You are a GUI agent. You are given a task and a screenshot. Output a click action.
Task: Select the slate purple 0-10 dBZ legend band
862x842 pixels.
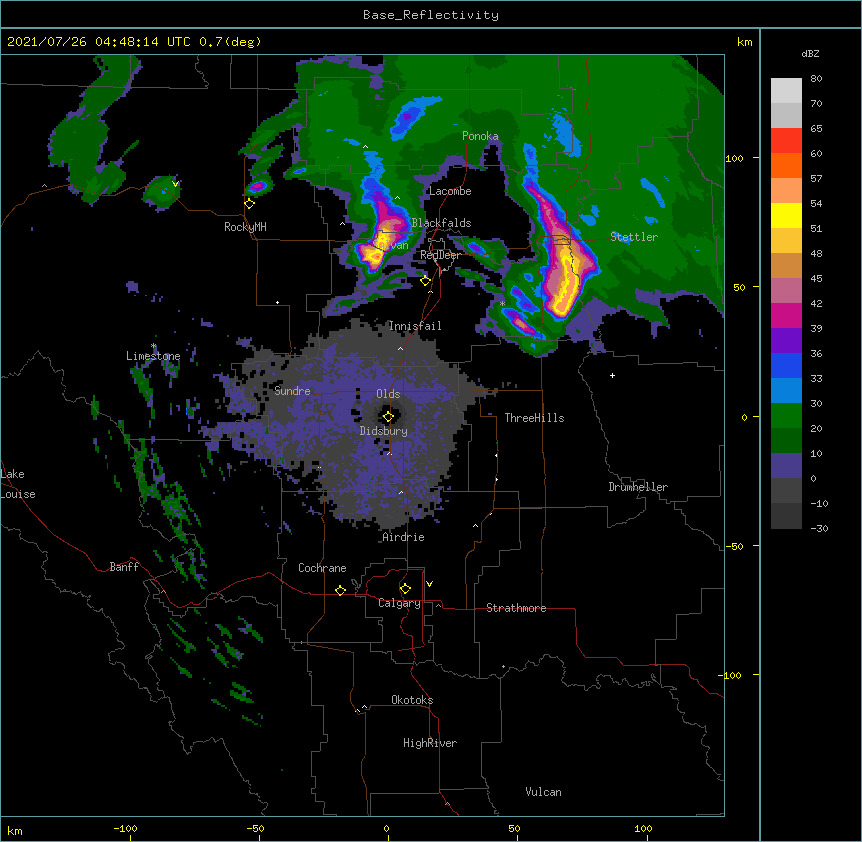[x=786, y=466]
